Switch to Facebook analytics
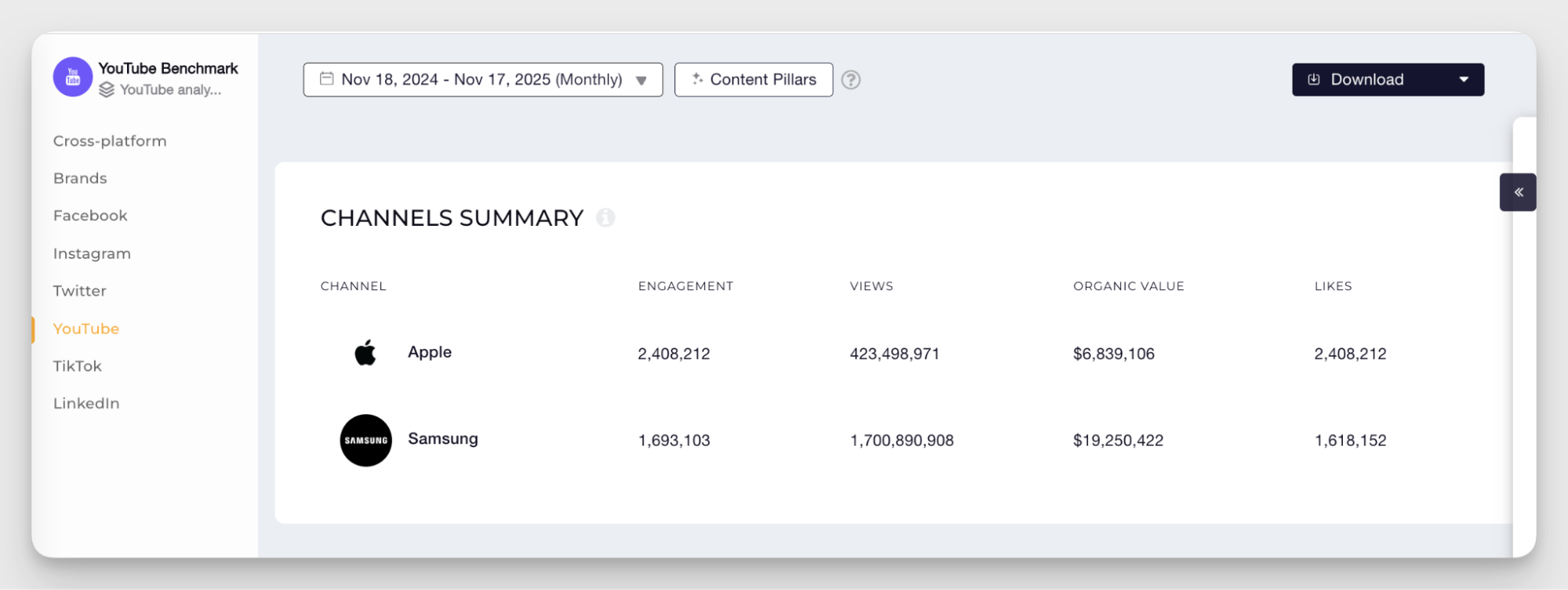This screenshot has height=590, width=1568. tap(90, 216)
